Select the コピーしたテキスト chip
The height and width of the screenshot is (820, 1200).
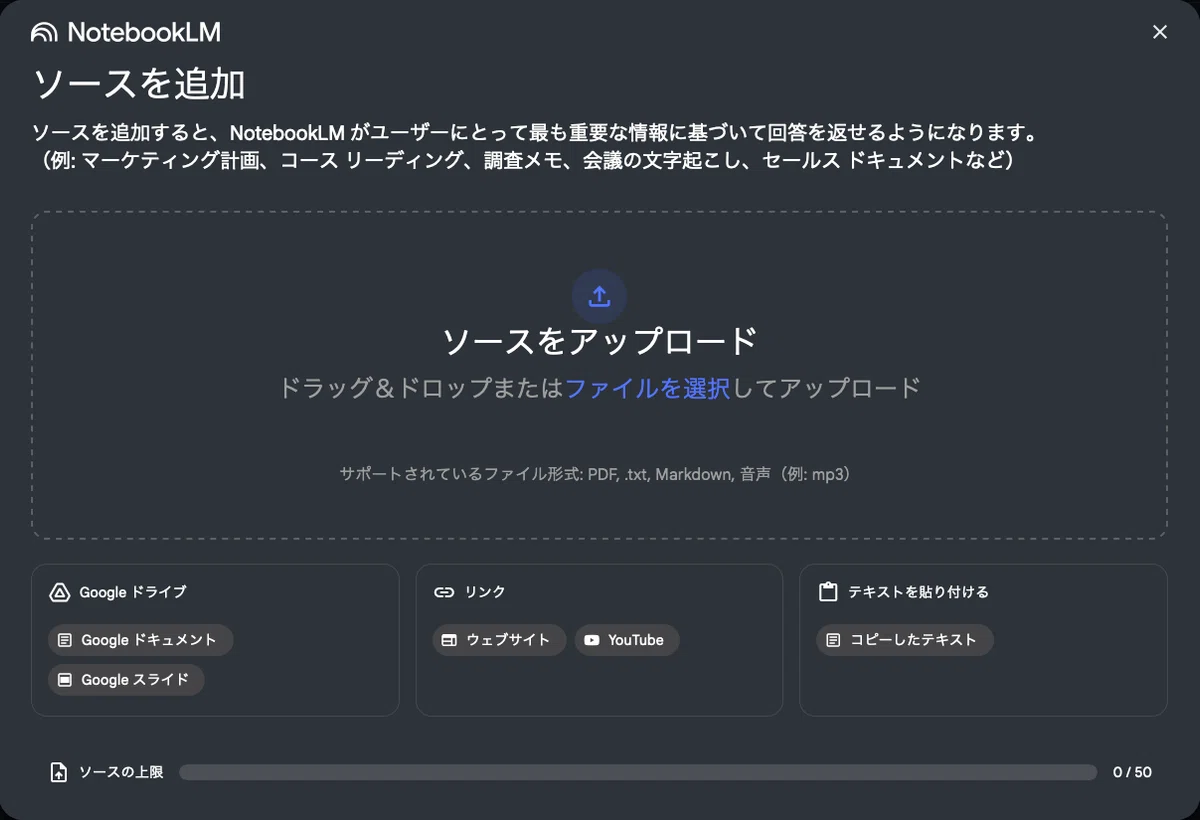[x=905, y=640]
